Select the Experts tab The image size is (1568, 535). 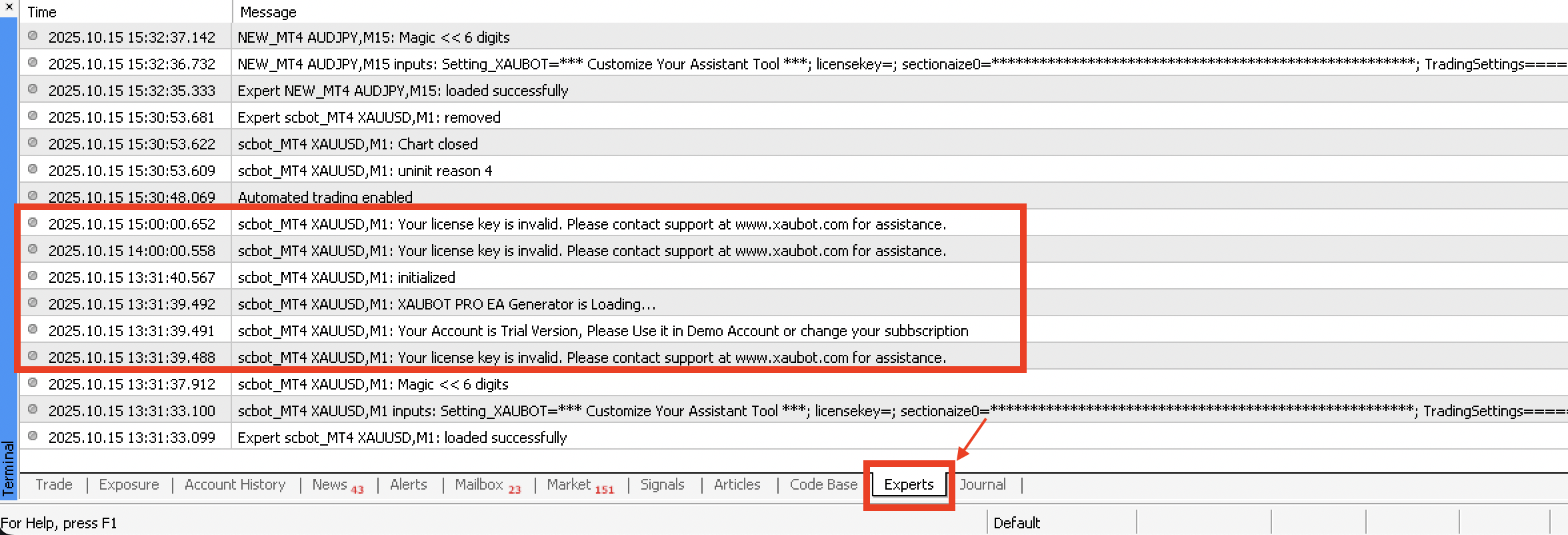coord(909,485)
